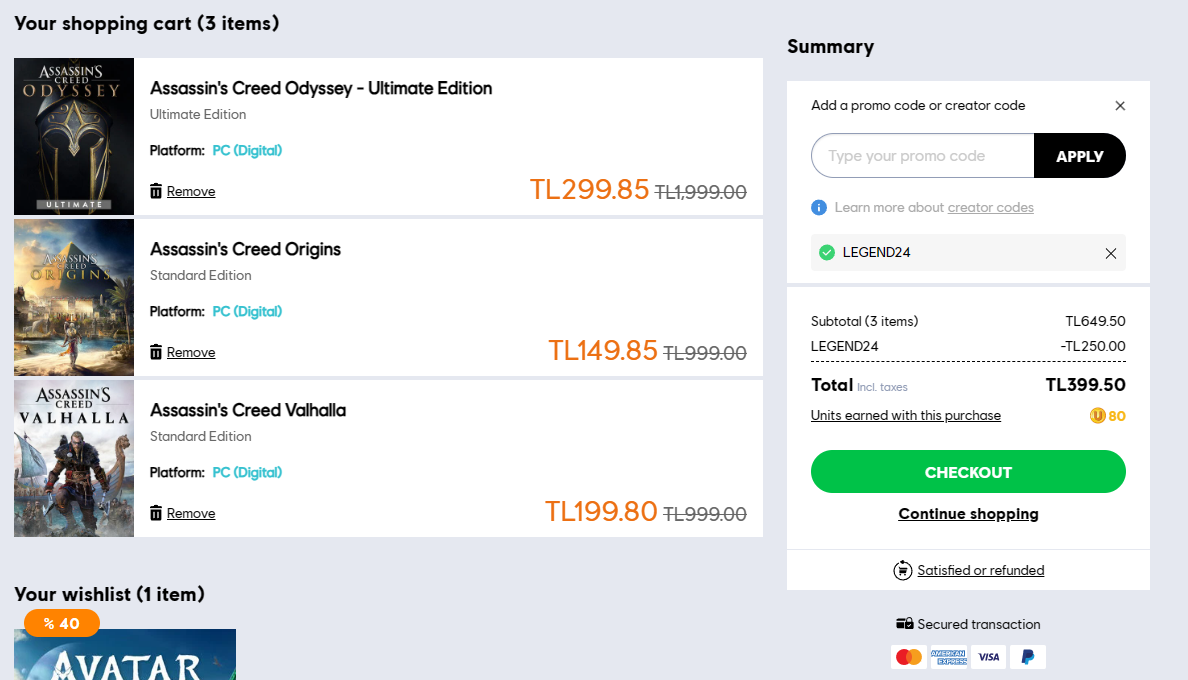Image resolution: width=1188 pixels, height=680 pixels.
Task: Click the Mastercard payment icon
Action: coord(908,657)
